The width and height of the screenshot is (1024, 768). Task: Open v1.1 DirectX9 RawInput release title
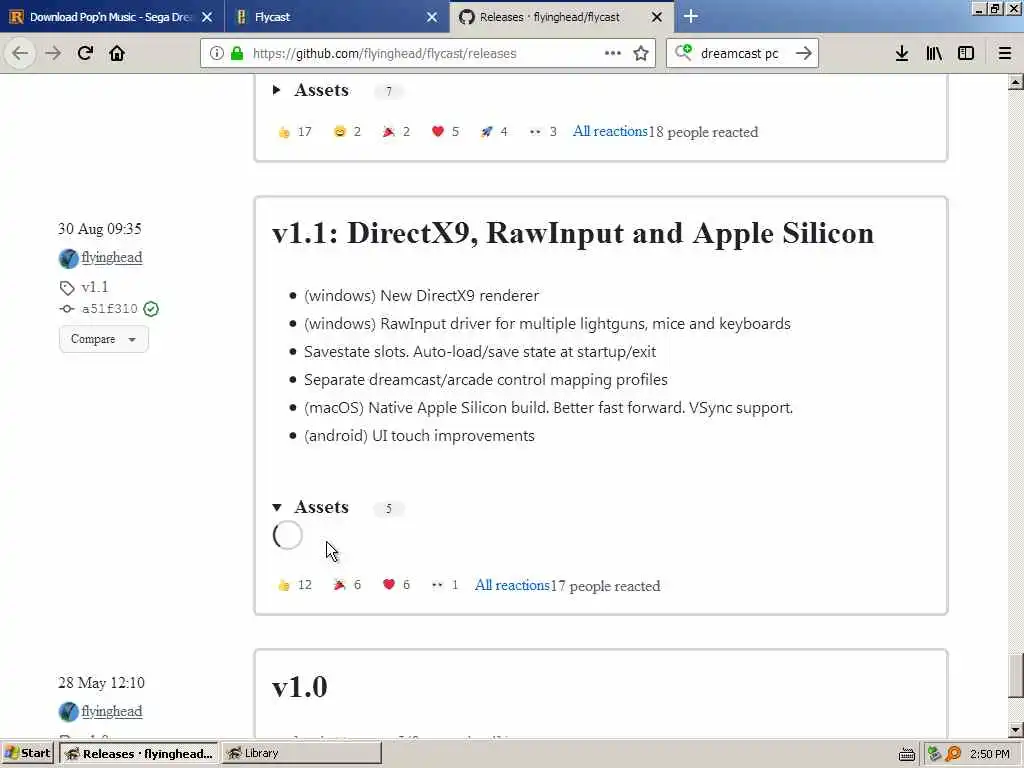click(573, 233)
